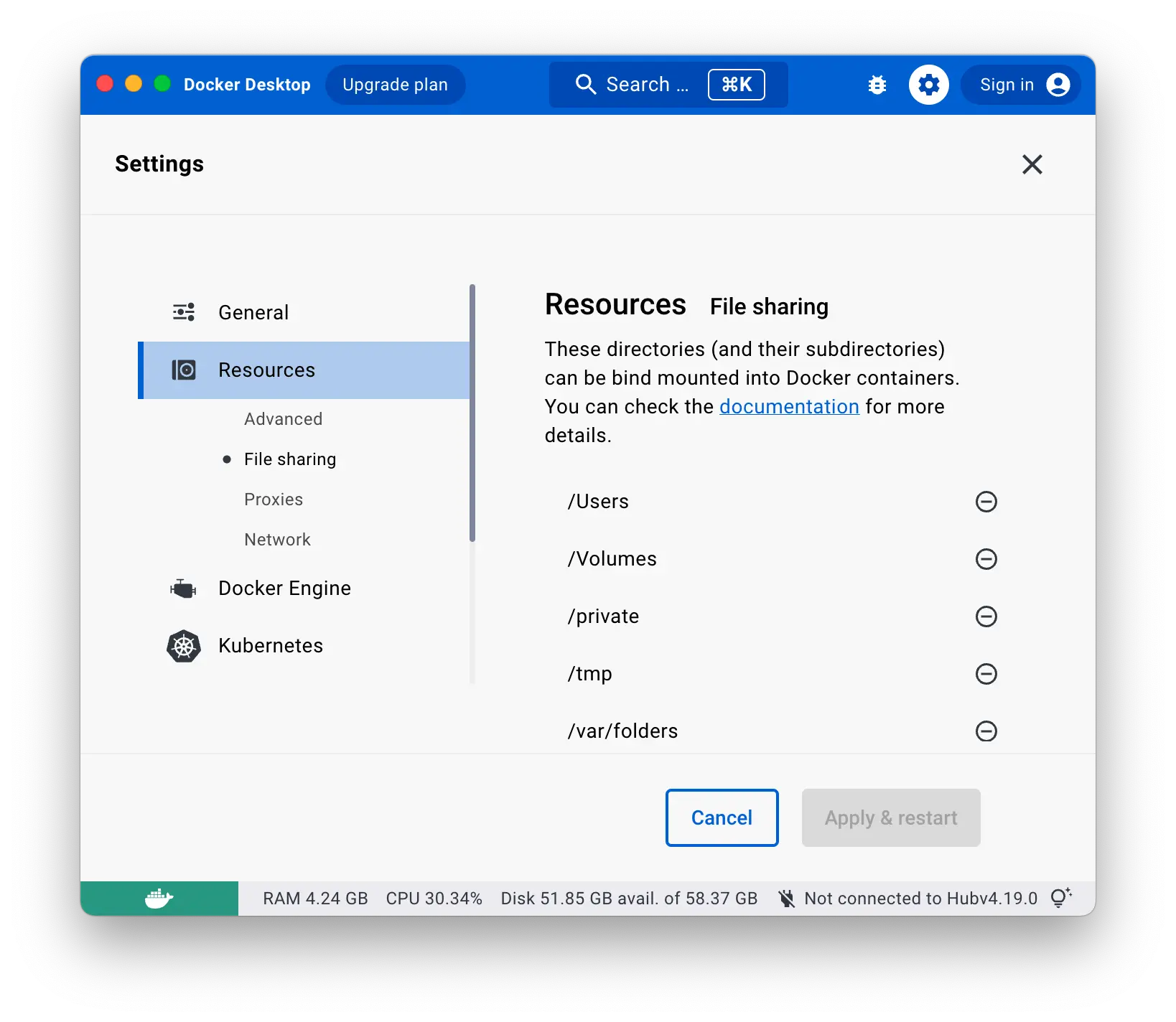Open the Proxies sub-section
This screenshot has width=1176, height=1022.
(x=274, y=500)
